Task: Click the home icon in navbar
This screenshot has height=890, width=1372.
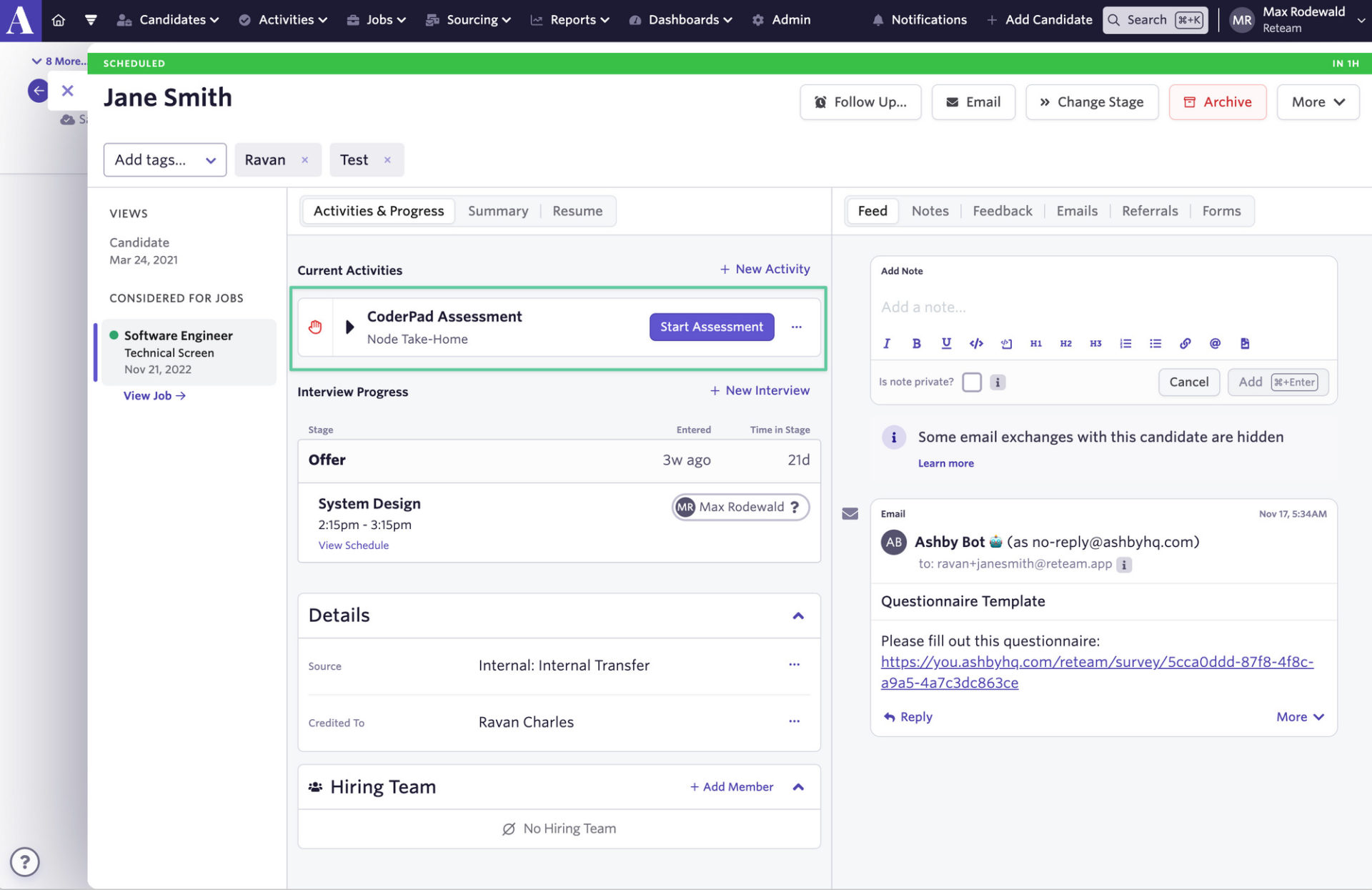Action: point(59,20)
